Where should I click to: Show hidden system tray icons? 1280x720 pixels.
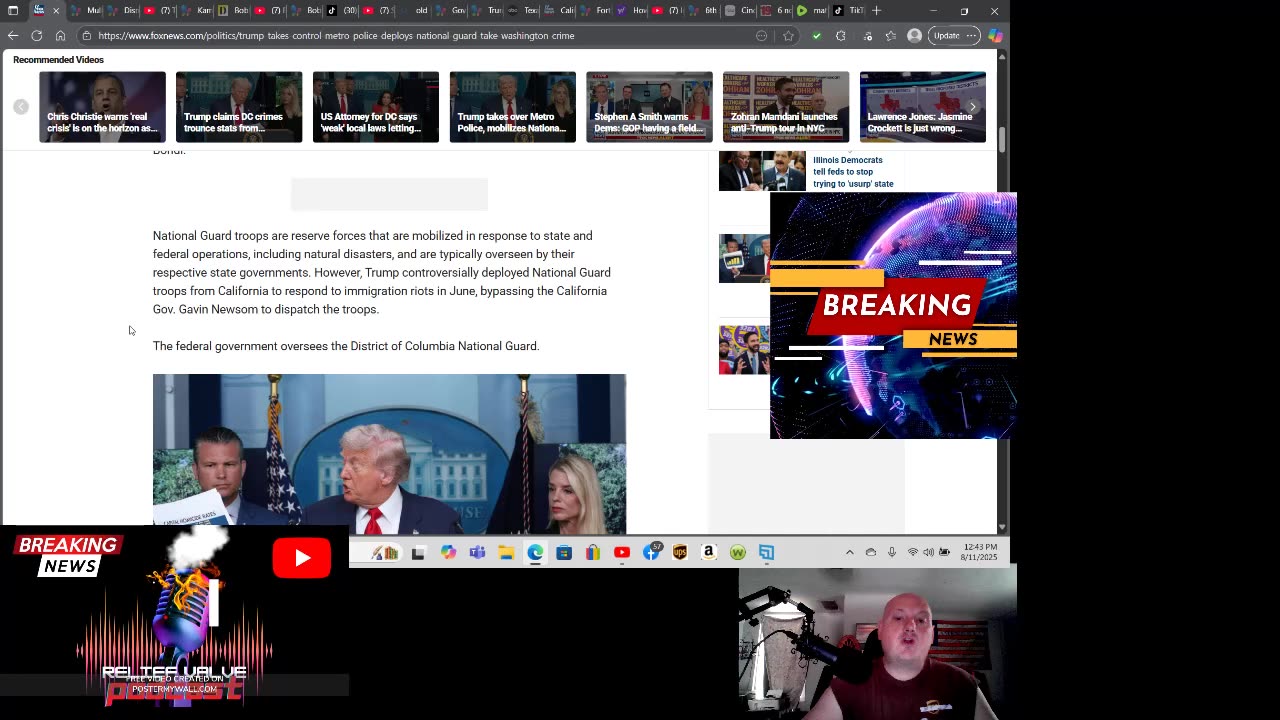(850, 552)
